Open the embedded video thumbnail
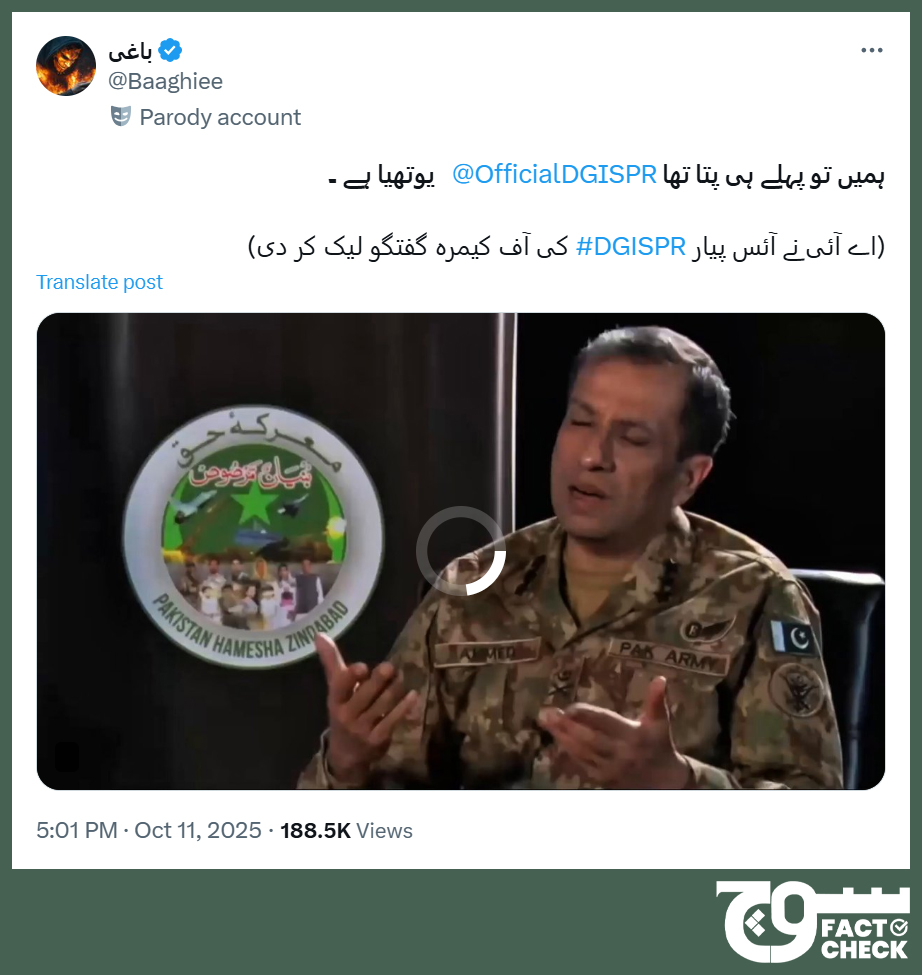Screen dimensions: 922x975 click(x=461, y=551)
